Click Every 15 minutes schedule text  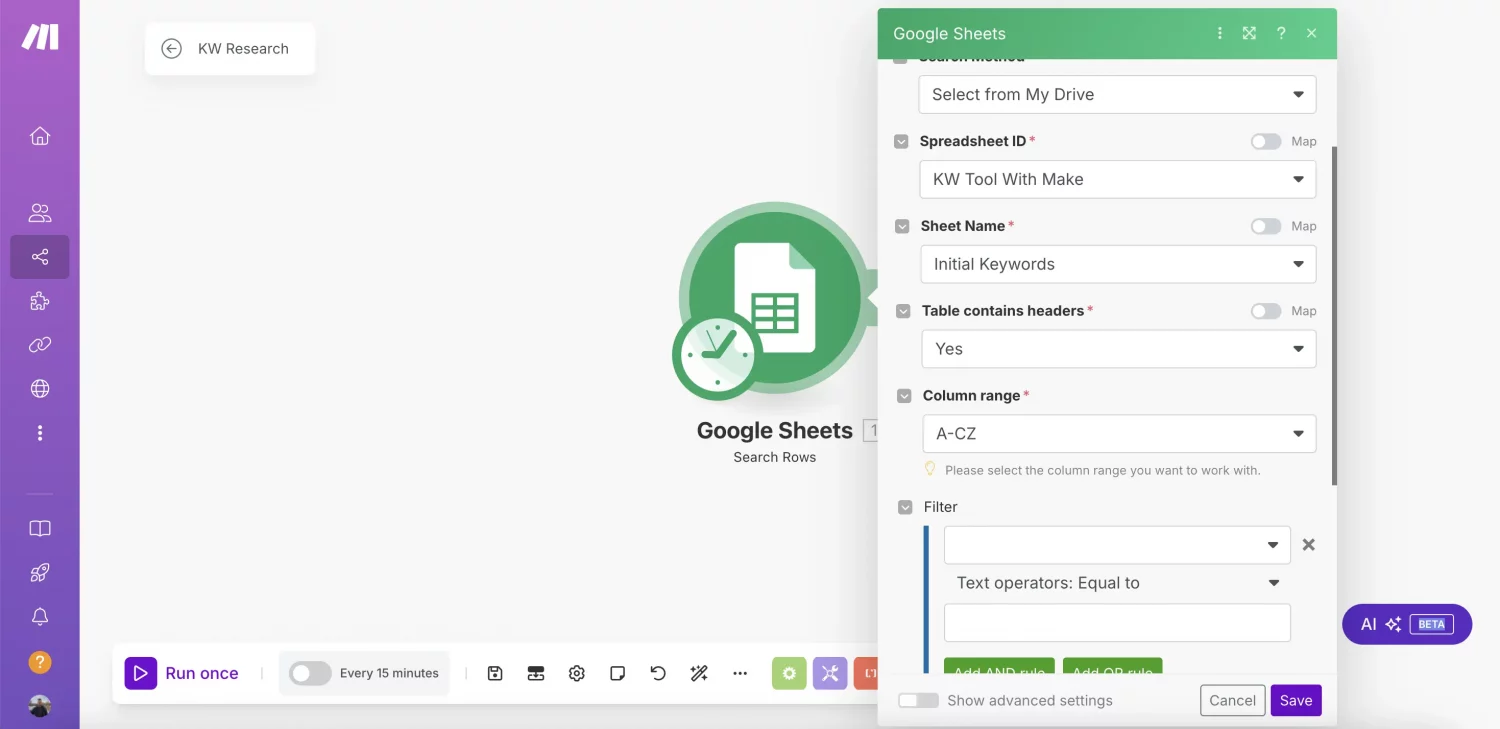(x=389, y=673)
